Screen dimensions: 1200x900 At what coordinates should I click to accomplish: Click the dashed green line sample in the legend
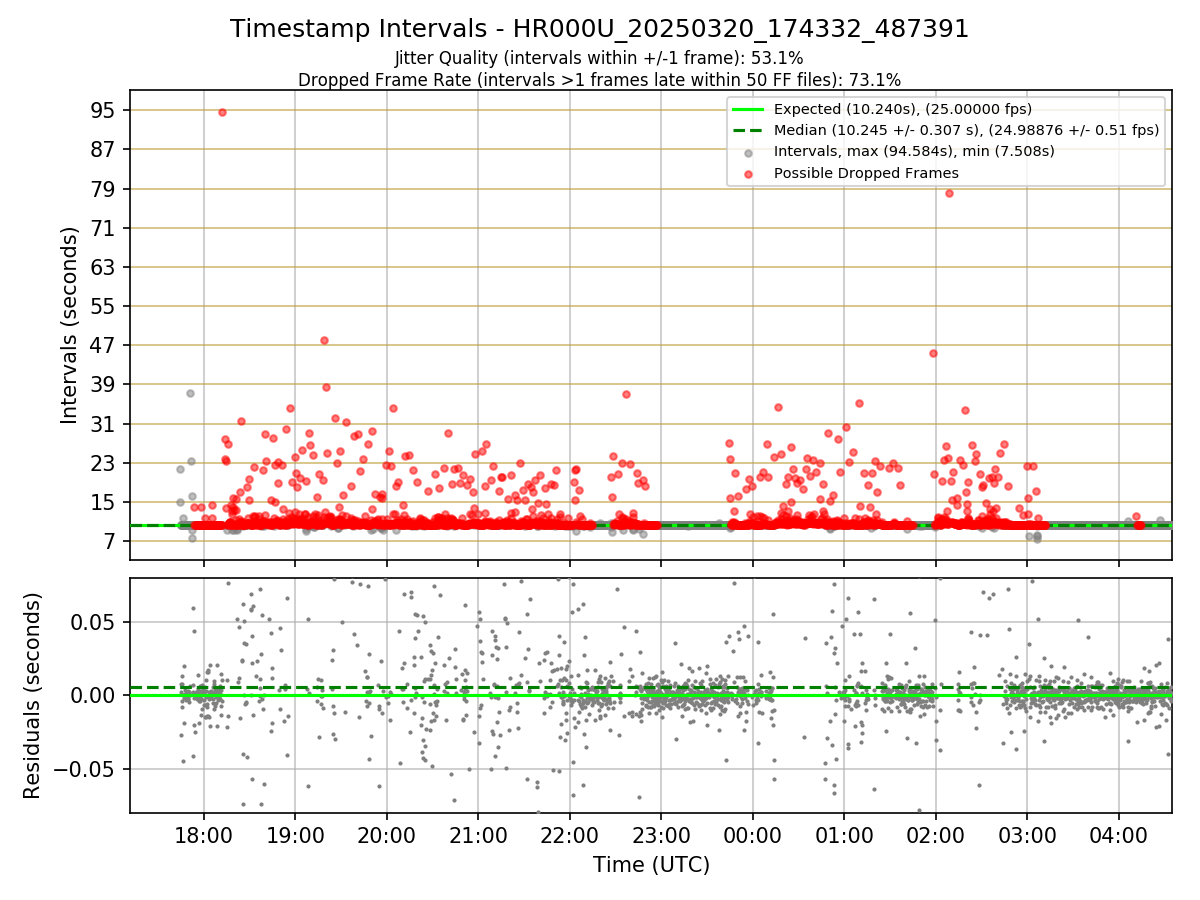pos(749,130)
